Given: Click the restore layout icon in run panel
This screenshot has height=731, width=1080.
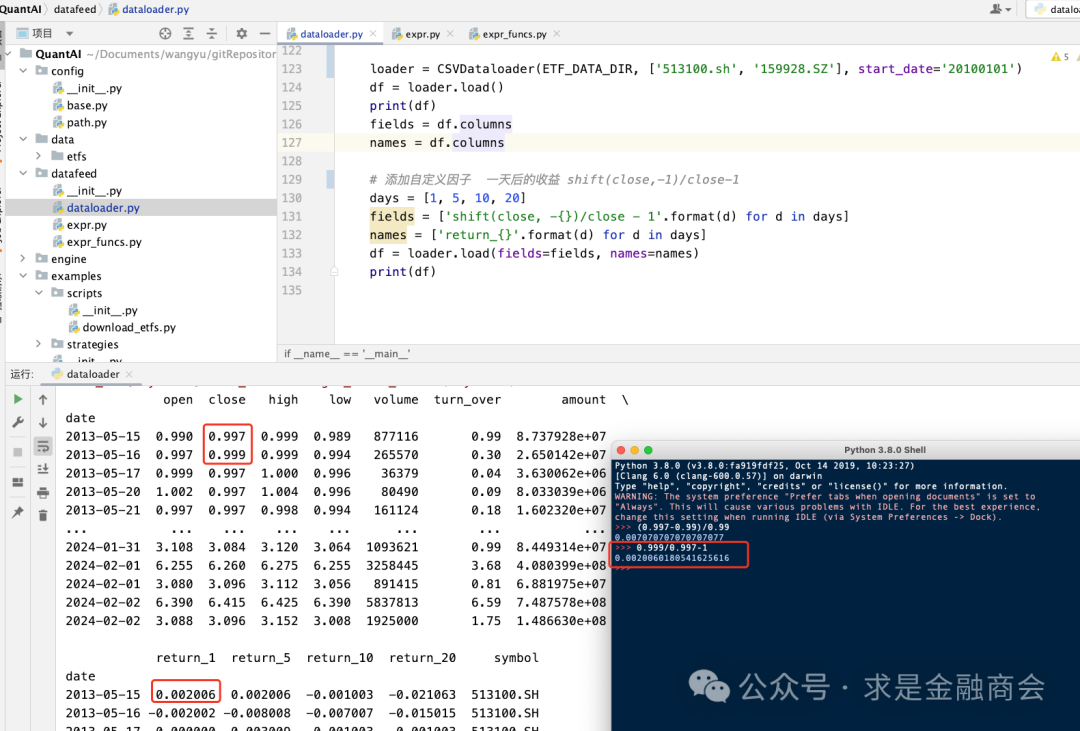Looking at the screenshot, I should tap(18, 482).
